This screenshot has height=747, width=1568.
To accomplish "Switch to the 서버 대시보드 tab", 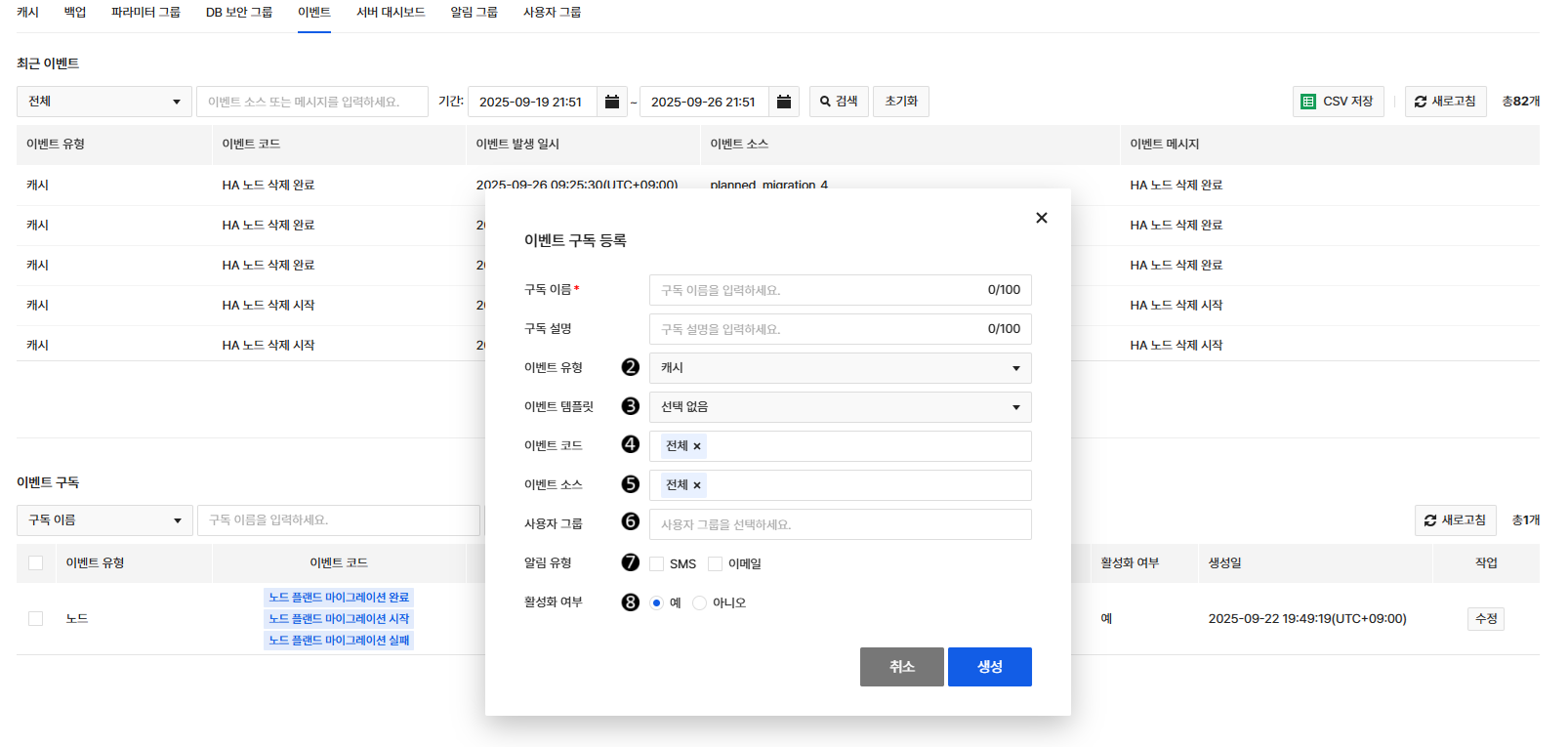I will point(391,13).
